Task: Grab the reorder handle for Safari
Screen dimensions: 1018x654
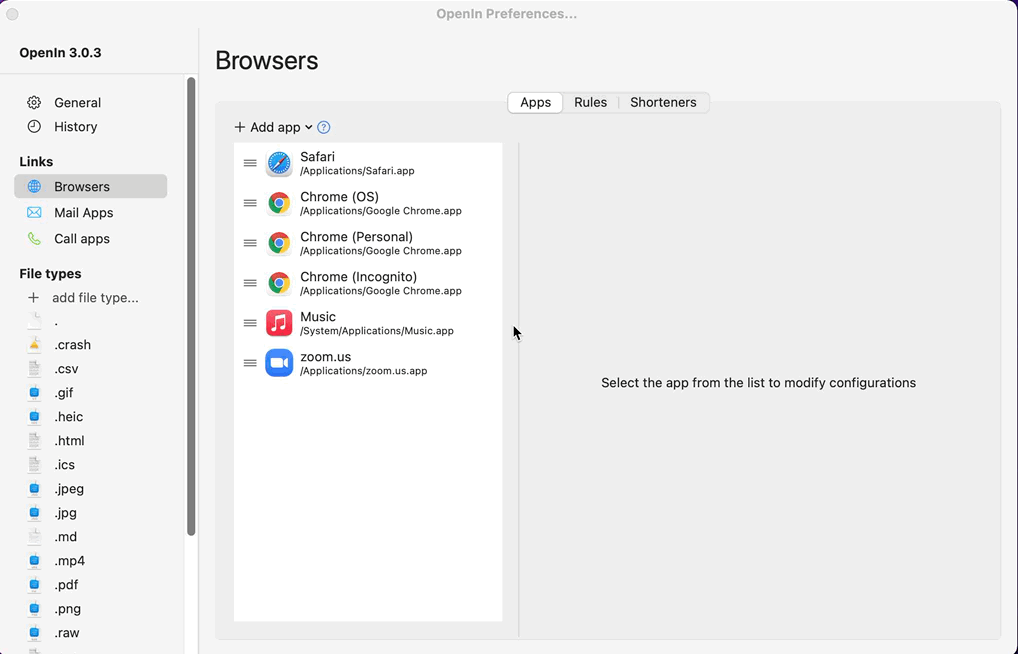Action: [x=250, y=163]
